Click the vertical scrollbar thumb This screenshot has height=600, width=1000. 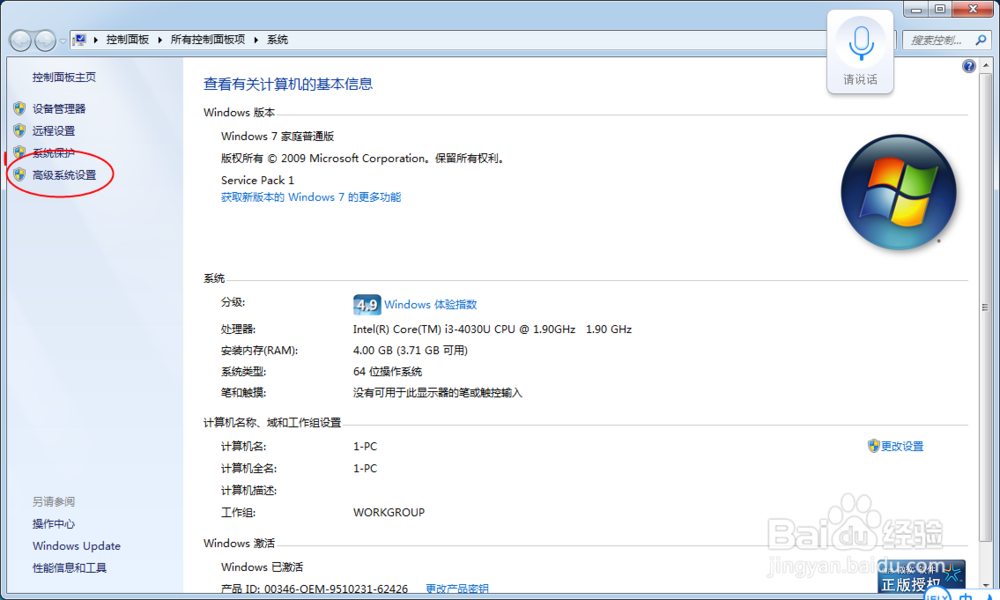(986, 306)
